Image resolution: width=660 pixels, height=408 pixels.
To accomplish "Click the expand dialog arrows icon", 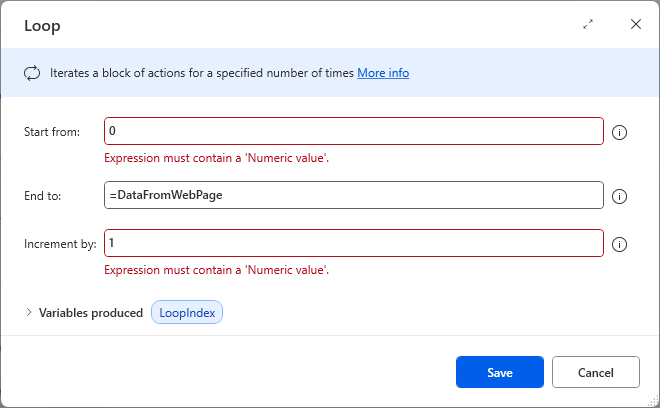I will tap(588, 25).
